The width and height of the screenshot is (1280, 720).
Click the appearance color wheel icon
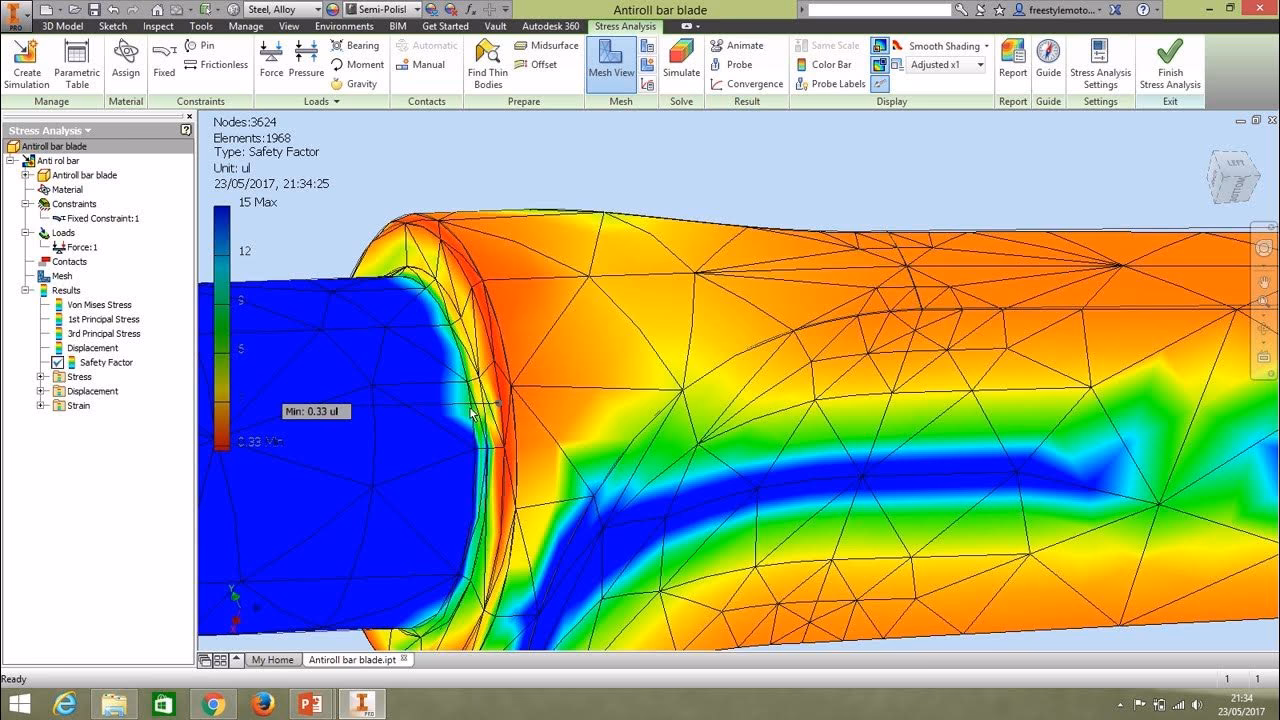[x=333, y=9]
